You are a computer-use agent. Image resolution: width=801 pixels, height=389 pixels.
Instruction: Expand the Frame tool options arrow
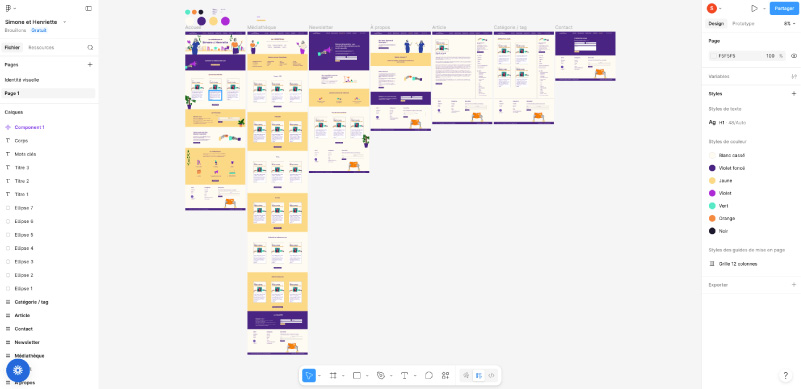(x=343, y=376)
